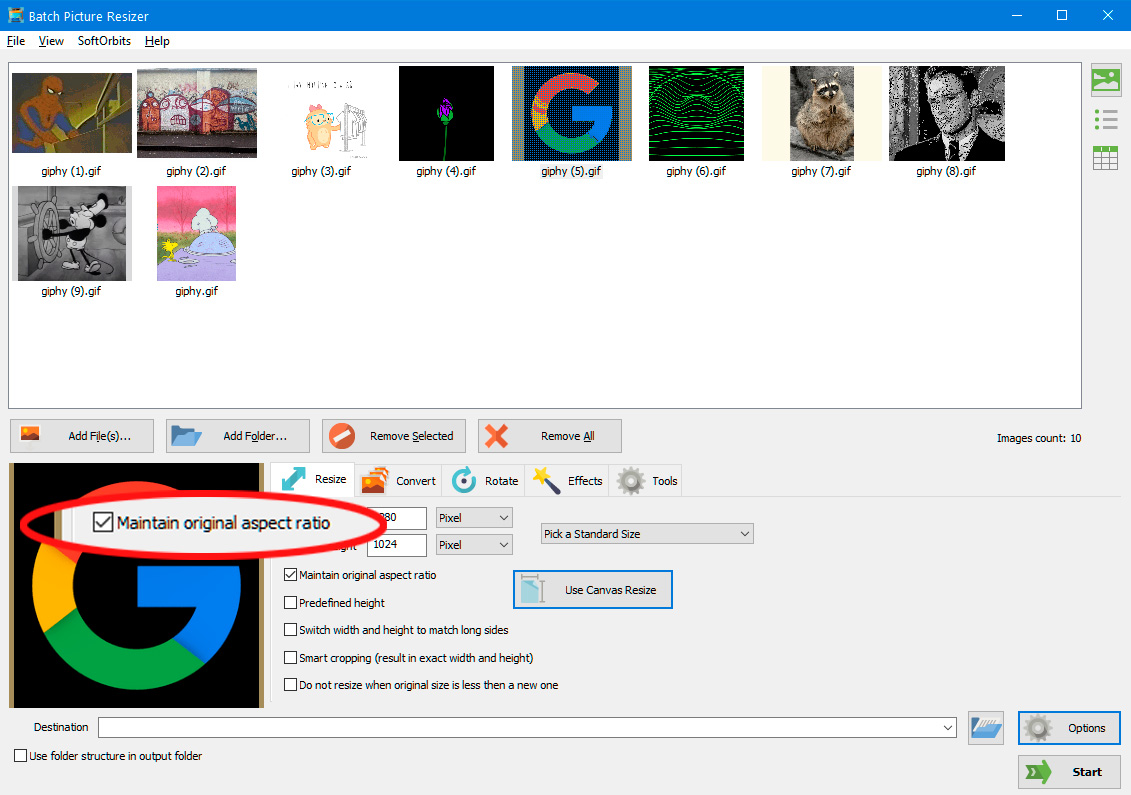Uncheck Maintain original aspect ratio
The height and width of the screenshot is (795, 1131).
(290, 575)
